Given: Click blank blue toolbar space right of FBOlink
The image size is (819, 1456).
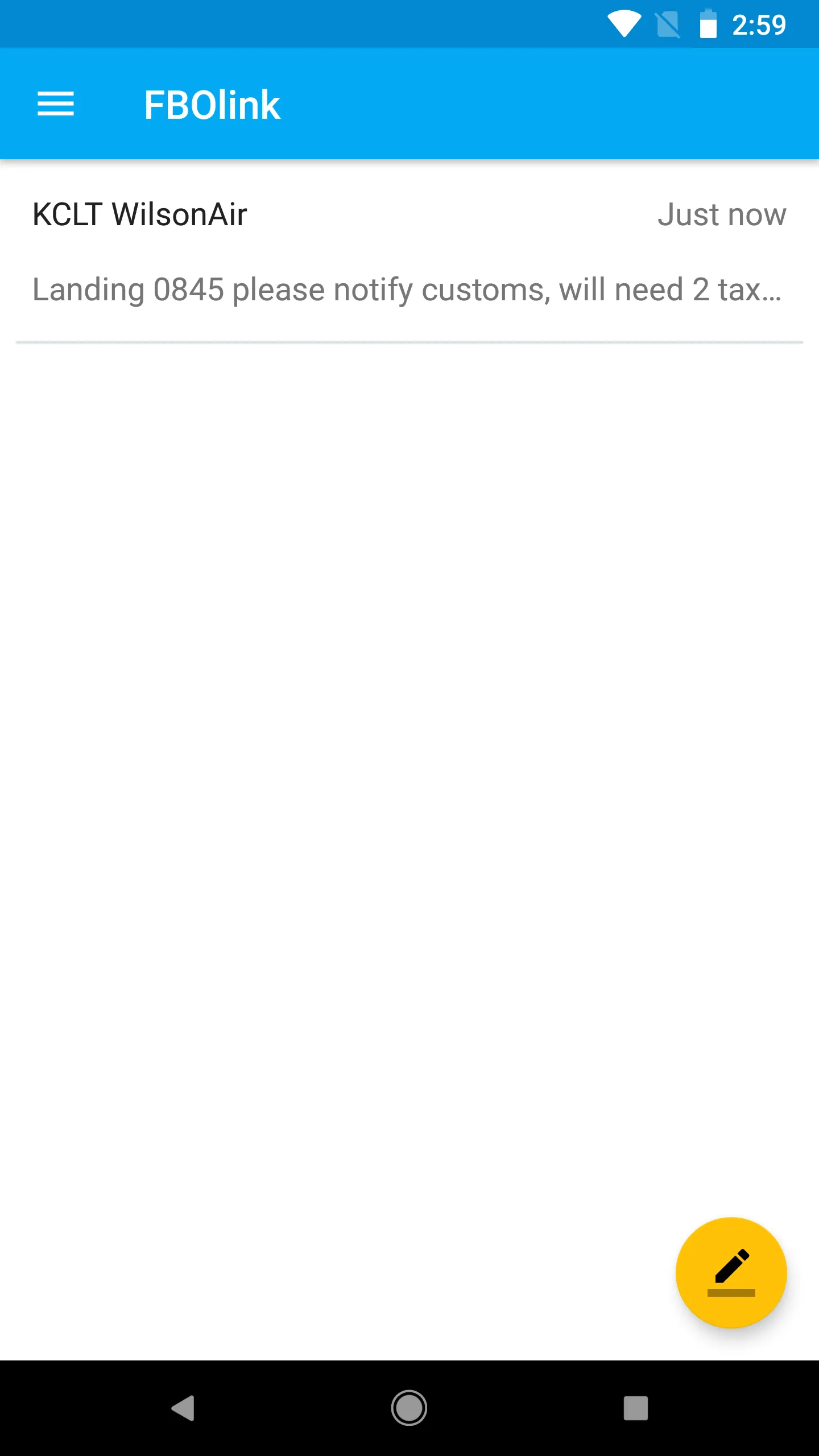Looking at the screenshot, I should pos(546,104).
